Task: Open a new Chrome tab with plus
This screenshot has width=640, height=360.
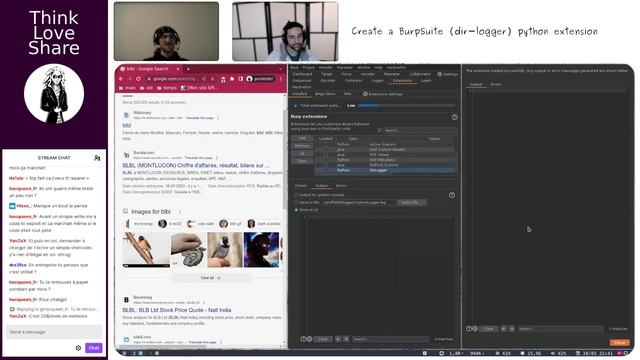Action: coord(188,69)
